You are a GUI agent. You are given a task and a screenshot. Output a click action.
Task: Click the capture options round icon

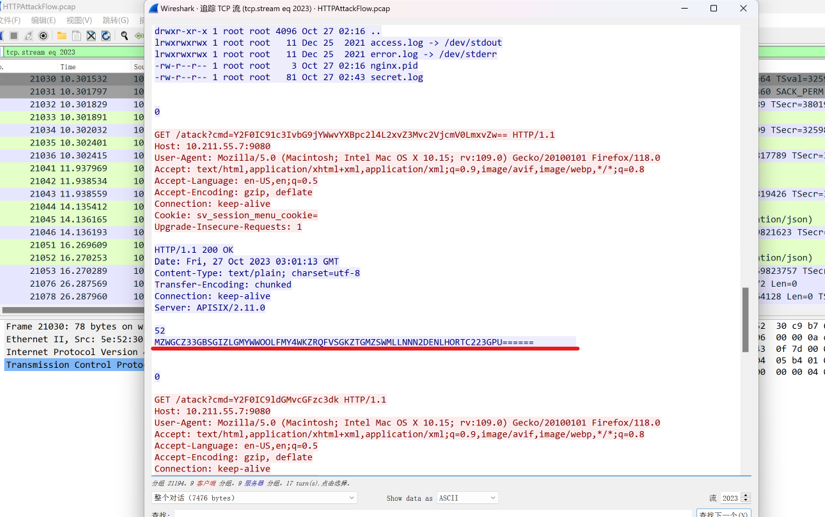(x=43, y=36)
